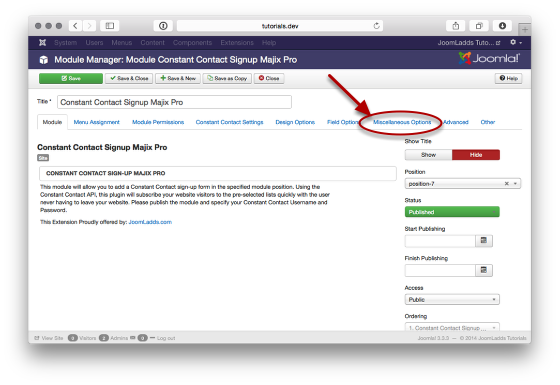Open the Safari downloads icon
560x385 pixels.
click(x=502, y=26)
